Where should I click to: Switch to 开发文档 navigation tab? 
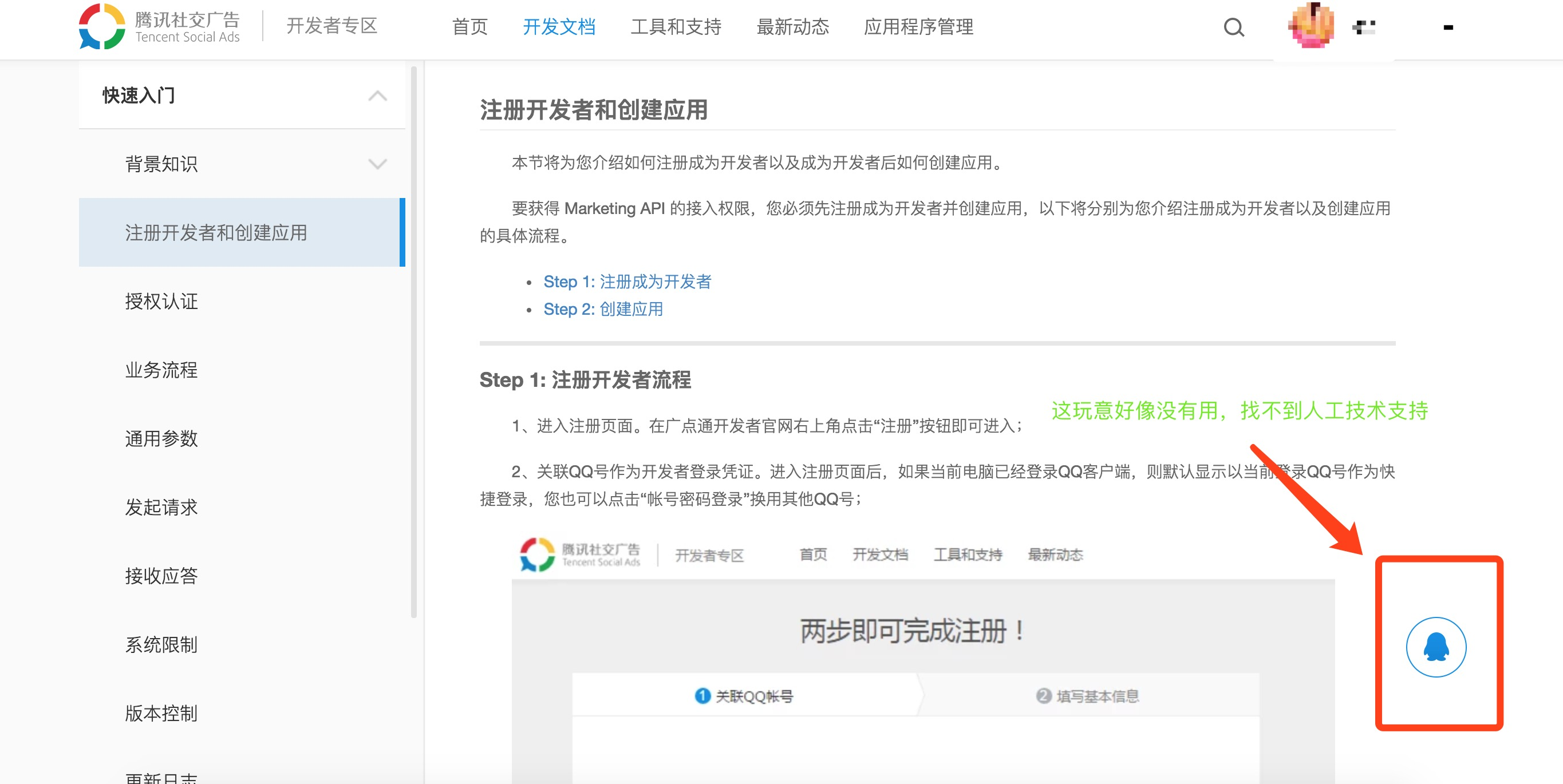tap(559, 27)
